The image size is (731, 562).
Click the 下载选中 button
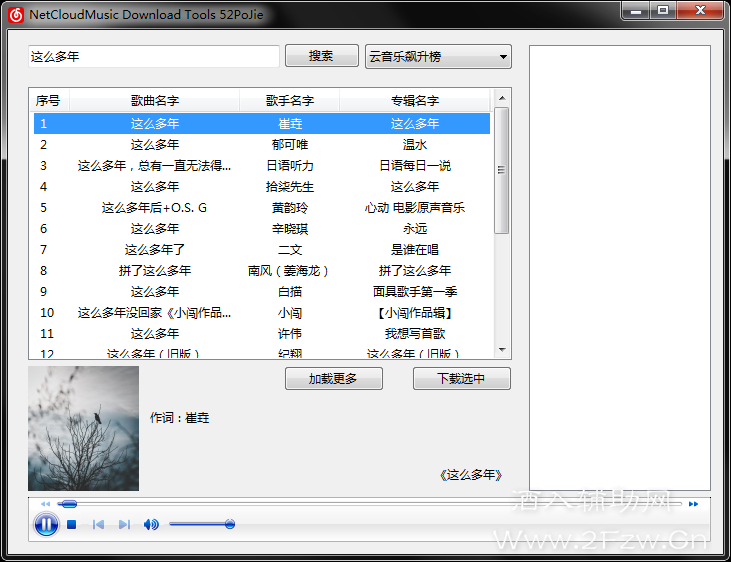[462, 379]
